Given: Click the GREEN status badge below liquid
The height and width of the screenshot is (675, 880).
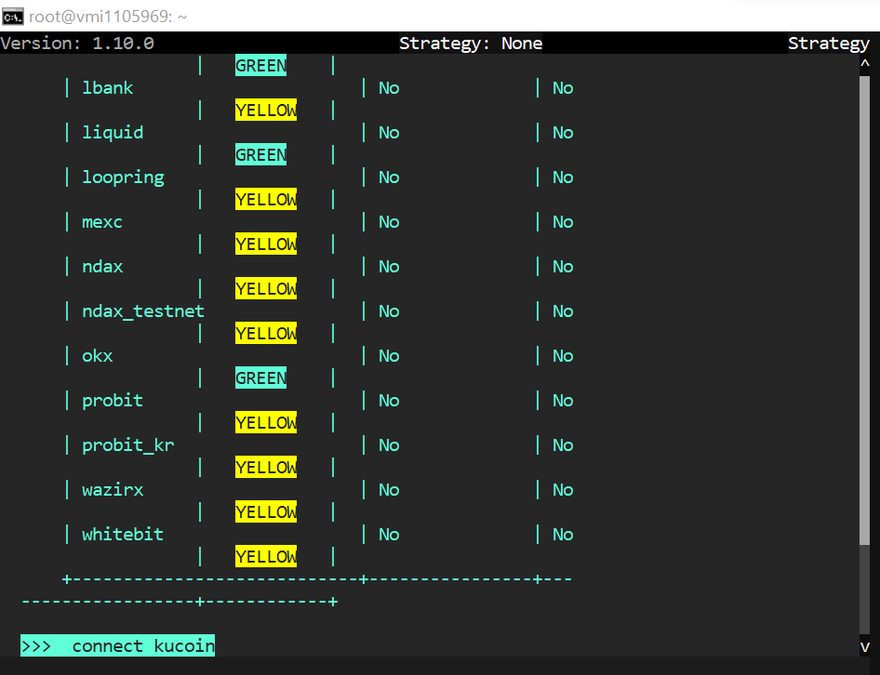Looking at the screenshot, I should pos(261,155).
